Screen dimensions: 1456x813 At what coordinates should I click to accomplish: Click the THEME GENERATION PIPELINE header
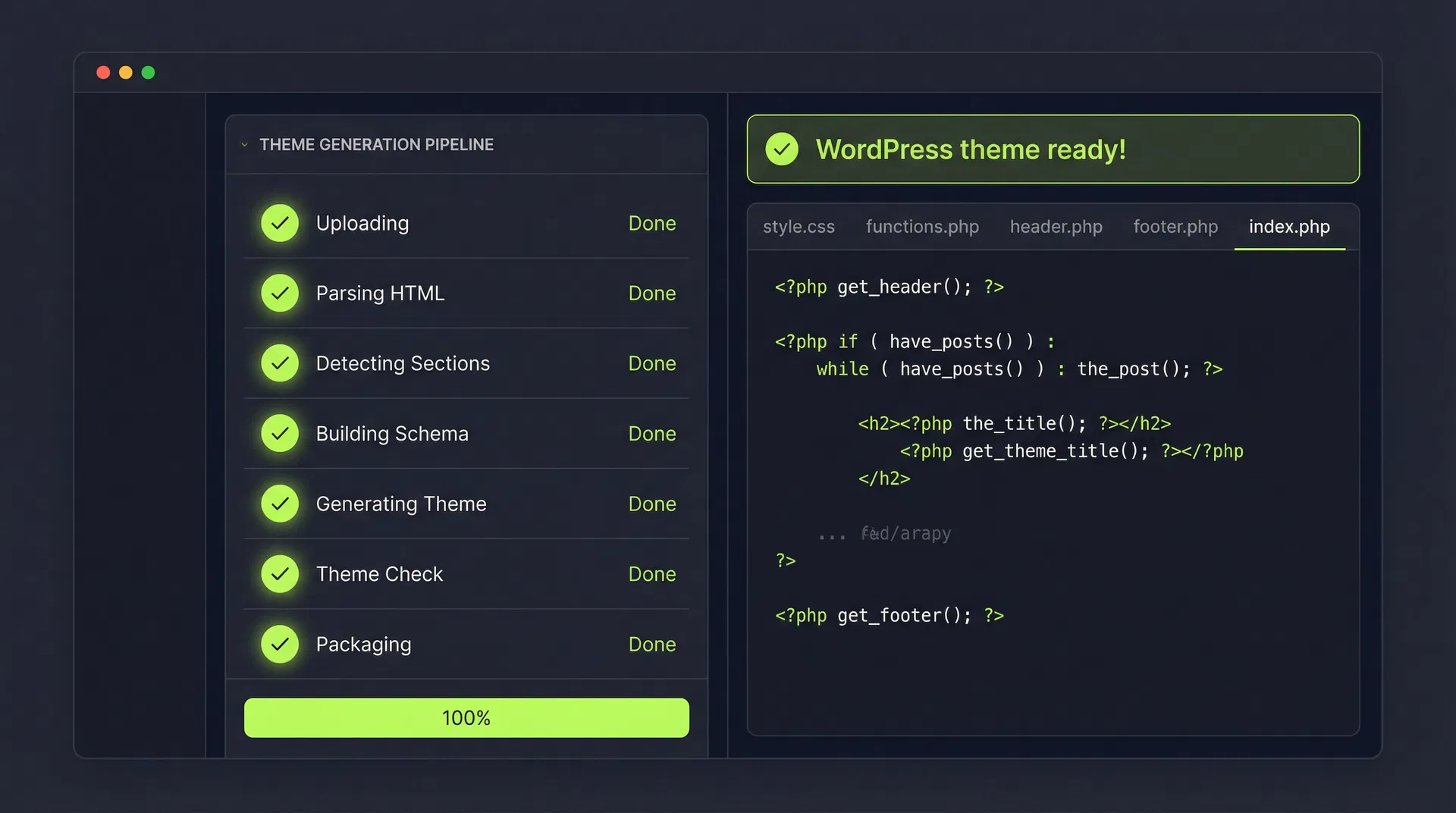point(377,144)
